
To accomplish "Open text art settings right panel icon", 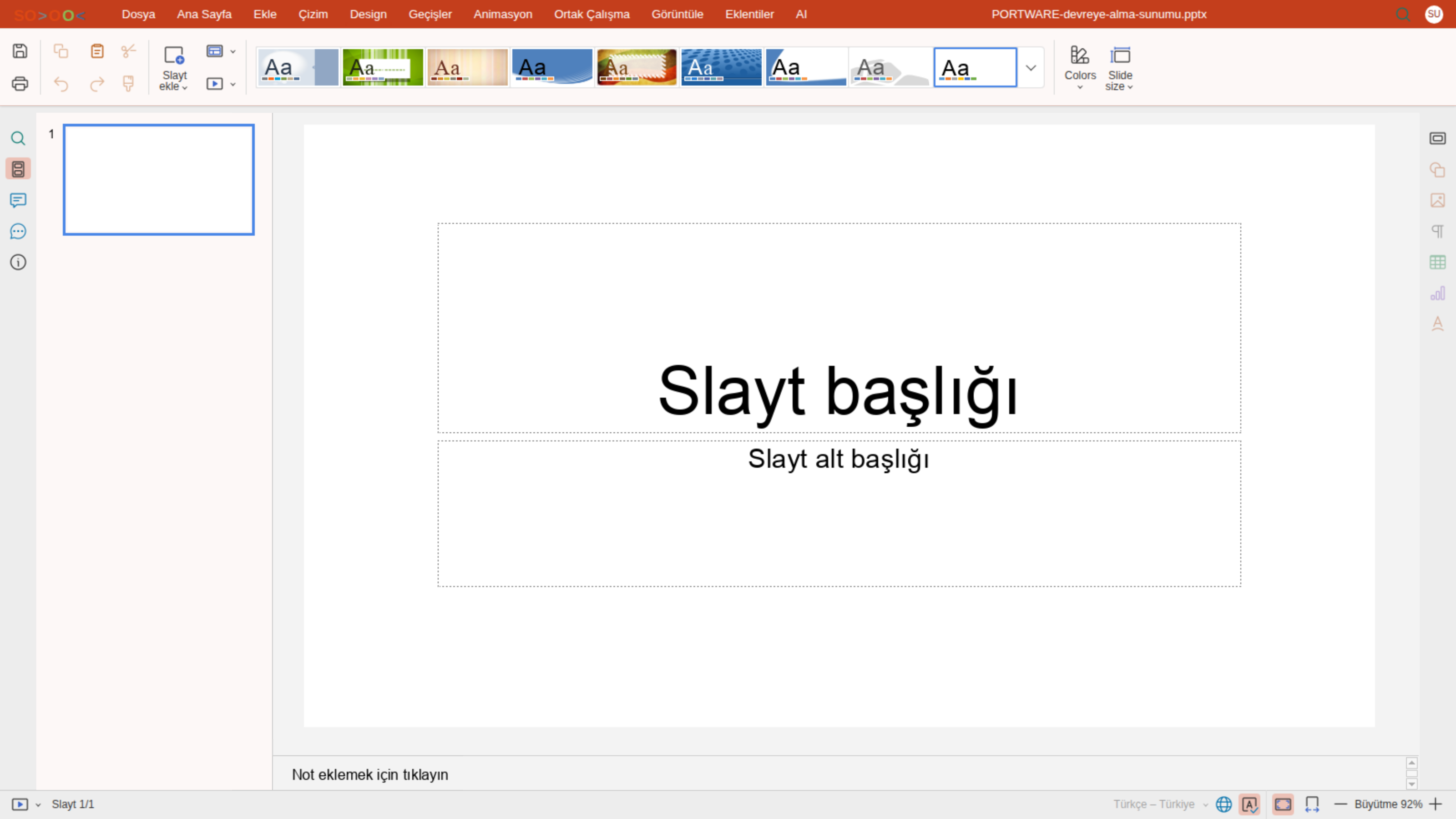I will click(1437, 324).
